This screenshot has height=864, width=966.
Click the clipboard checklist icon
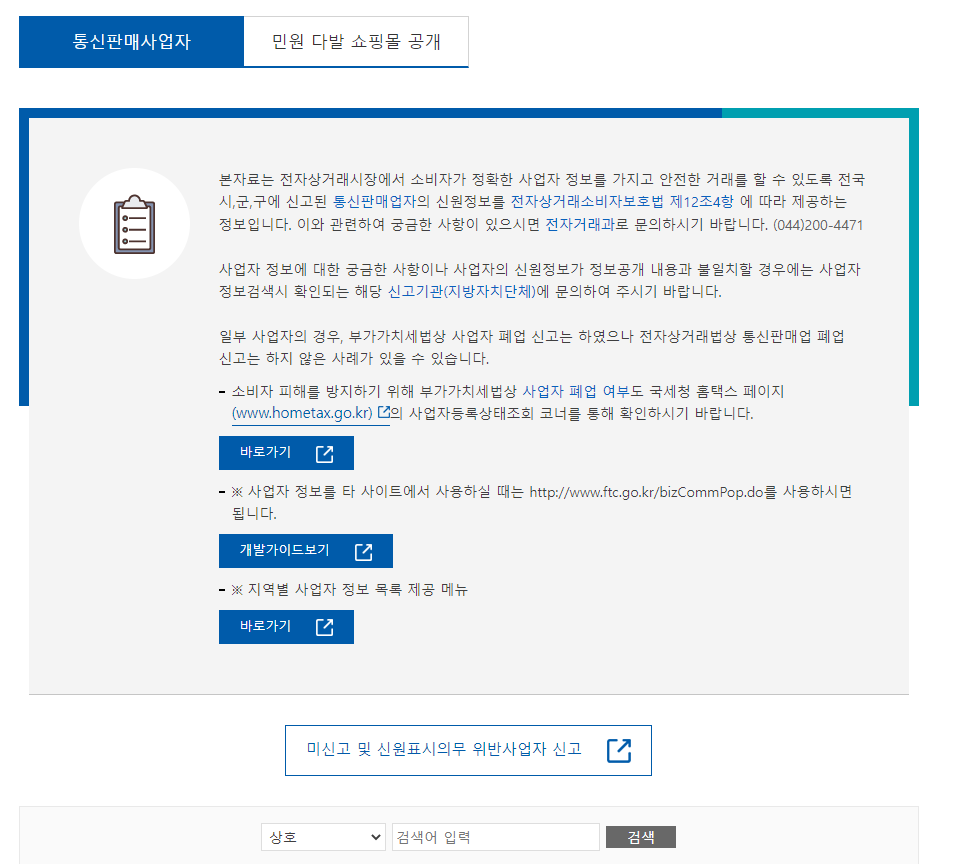(134, 224)
